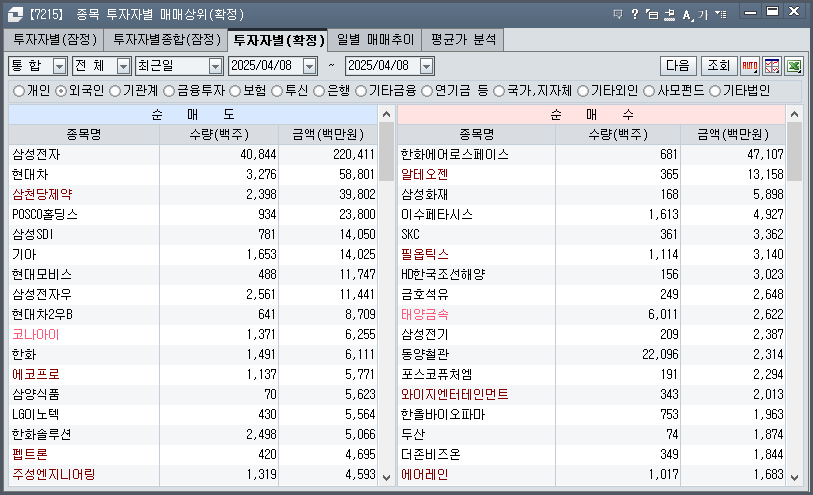Select 에어레인 in 순매수 list
The image size is (813, 495).
point(425,475)
